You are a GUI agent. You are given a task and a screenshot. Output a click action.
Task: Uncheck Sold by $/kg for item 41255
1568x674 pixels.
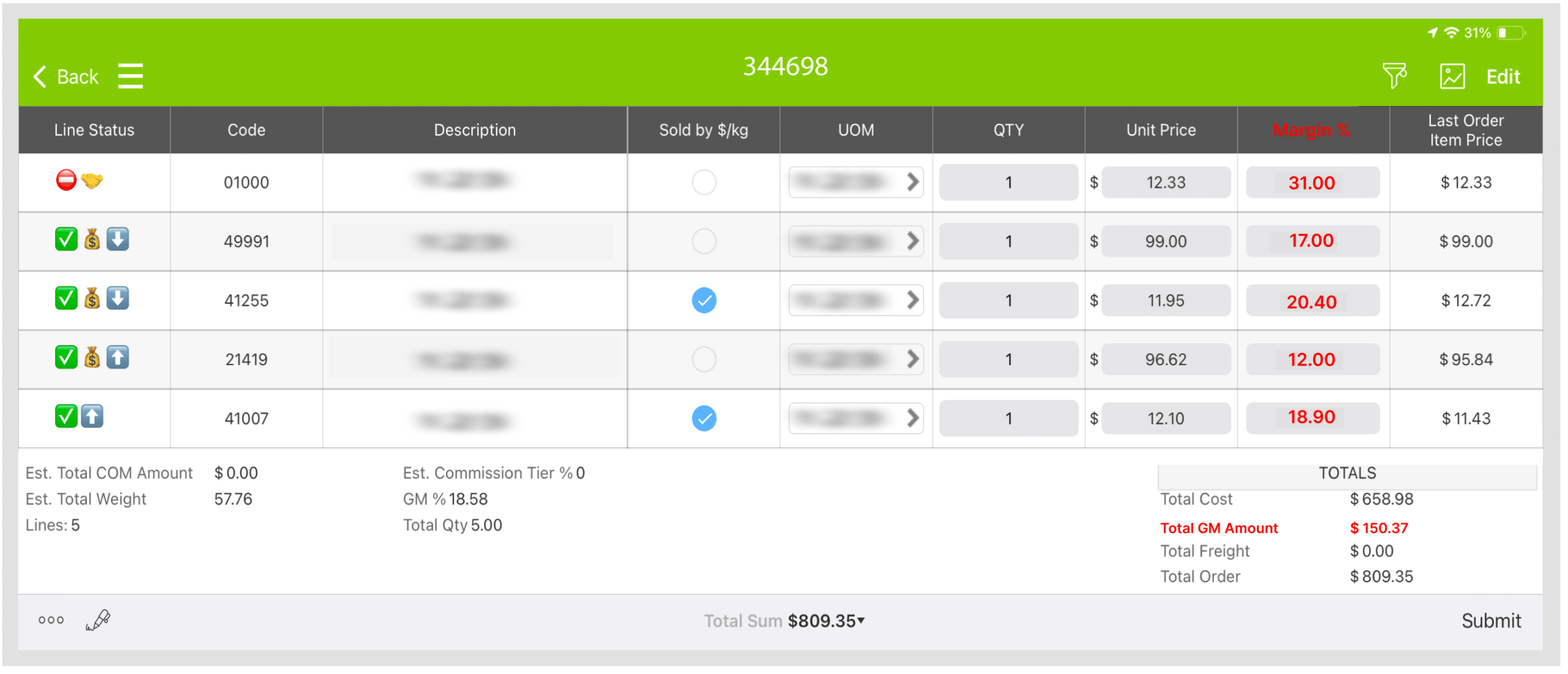[x=704, y=300]
